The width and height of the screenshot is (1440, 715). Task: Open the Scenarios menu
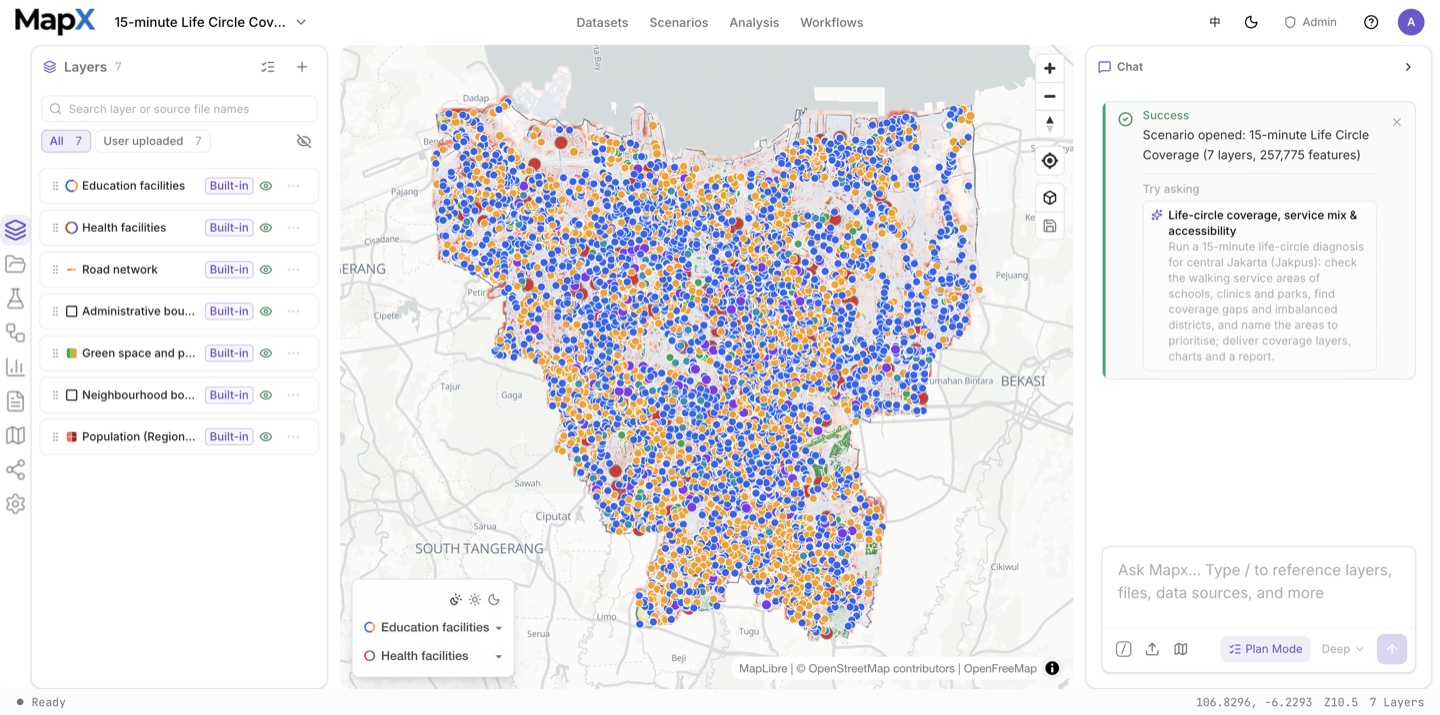click(x=678, y=22)
